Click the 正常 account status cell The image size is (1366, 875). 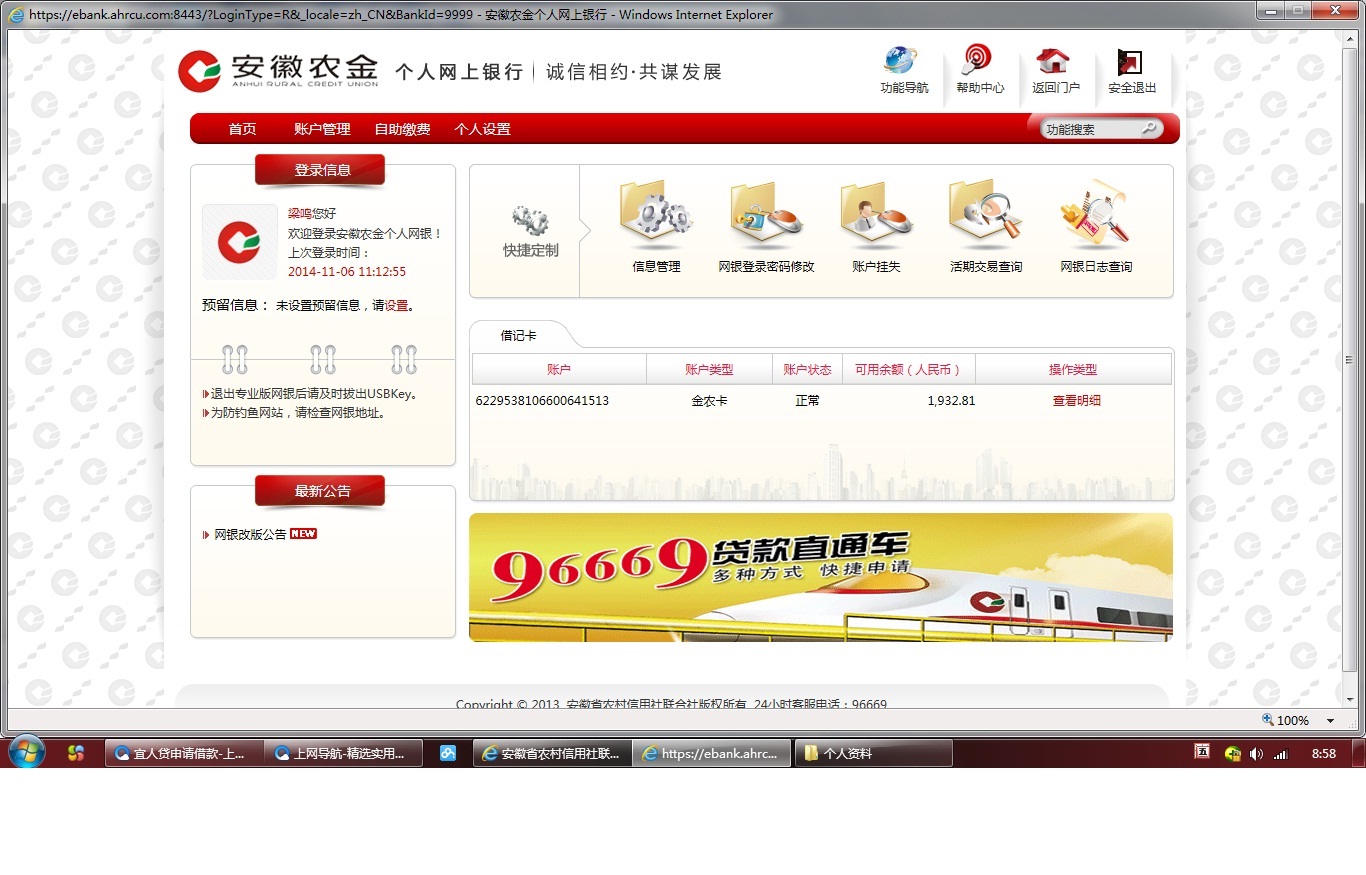pos(807,401)
